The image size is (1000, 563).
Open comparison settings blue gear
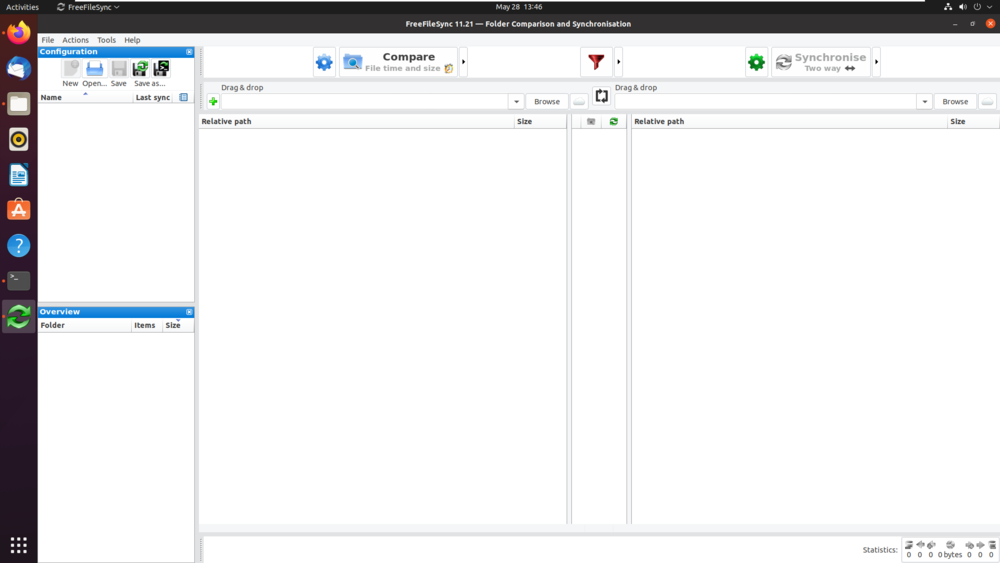pos(324,62)
